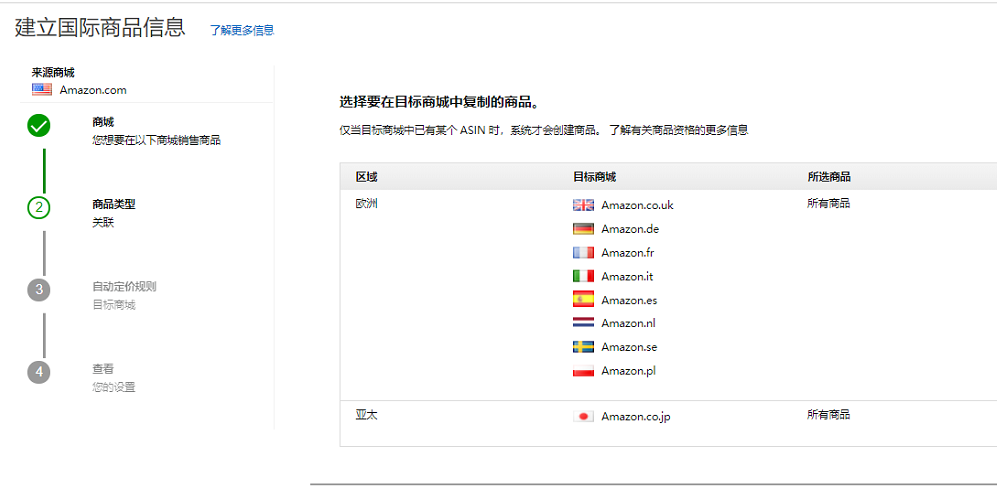
Task: Click the Dutch flag icon for Amazon.nl
Action: coord(583,323)
